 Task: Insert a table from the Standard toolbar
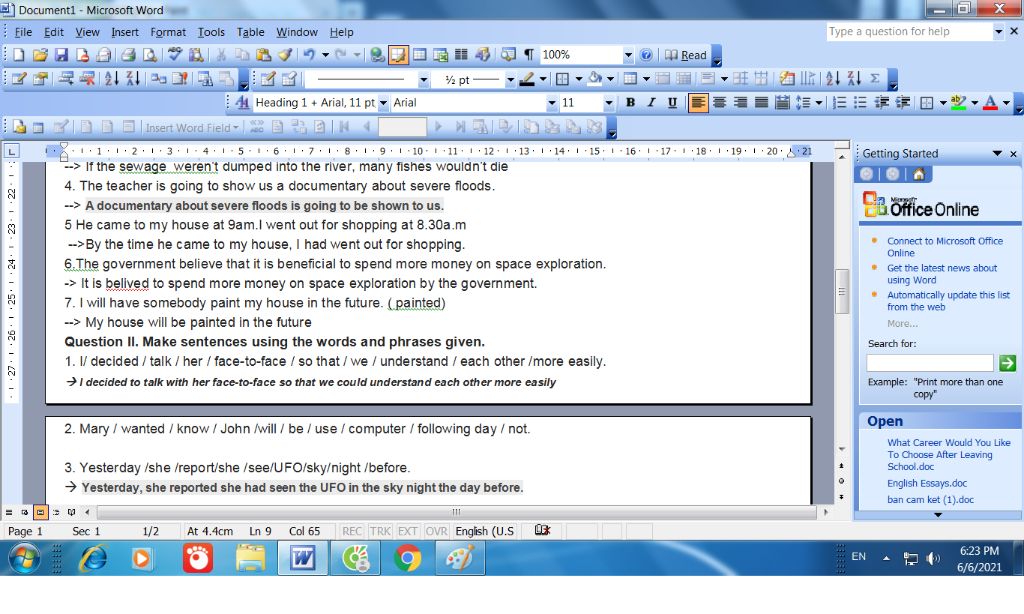[420, 56]
